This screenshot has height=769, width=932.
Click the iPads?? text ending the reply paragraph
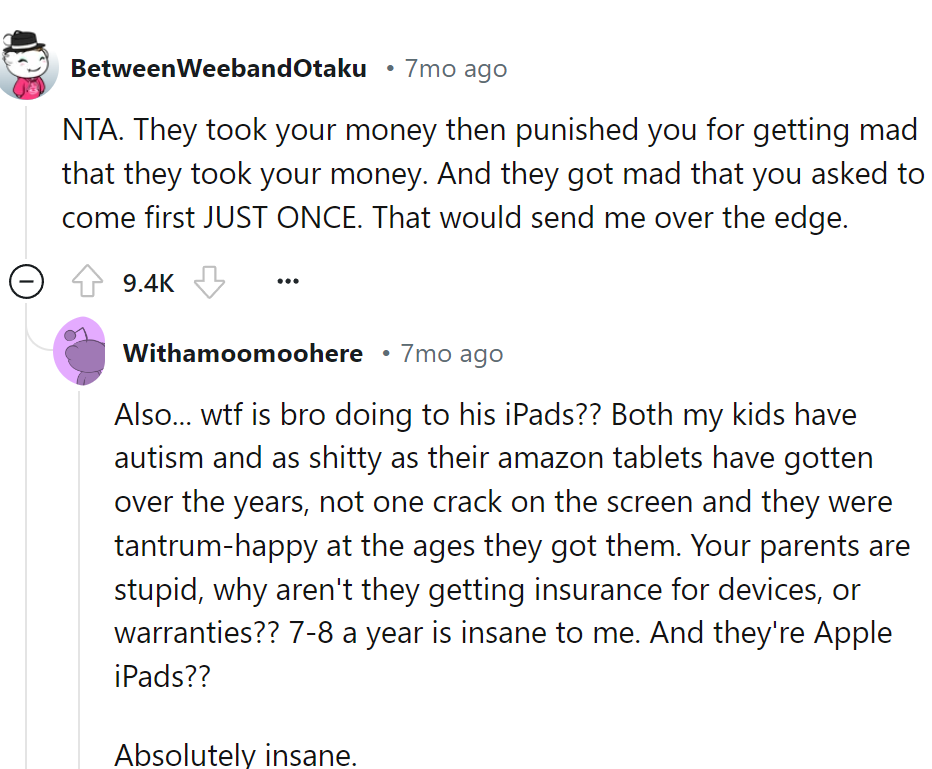[x=162, y=677]
